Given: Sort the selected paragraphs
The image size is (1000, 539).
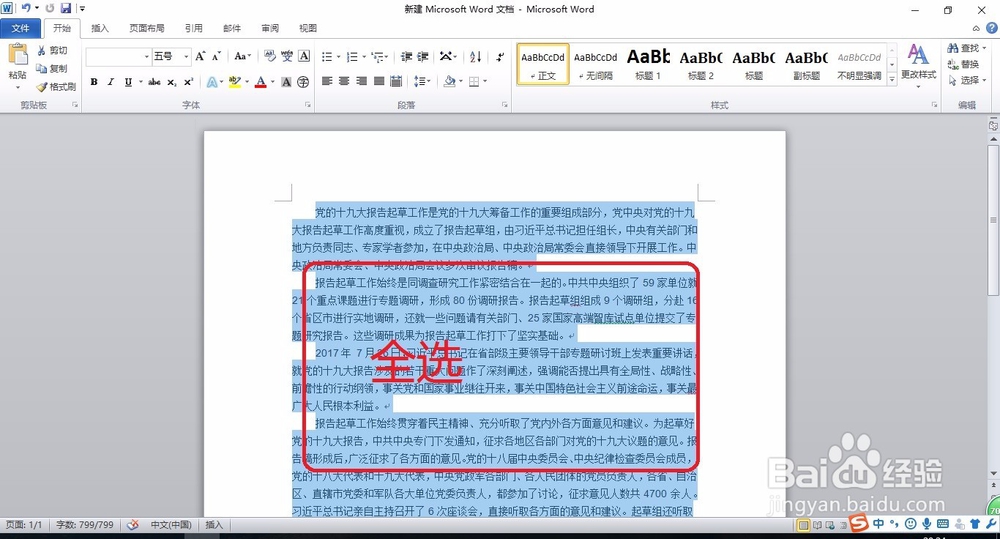Looking at the screenshot, I should tap(475, 57).
